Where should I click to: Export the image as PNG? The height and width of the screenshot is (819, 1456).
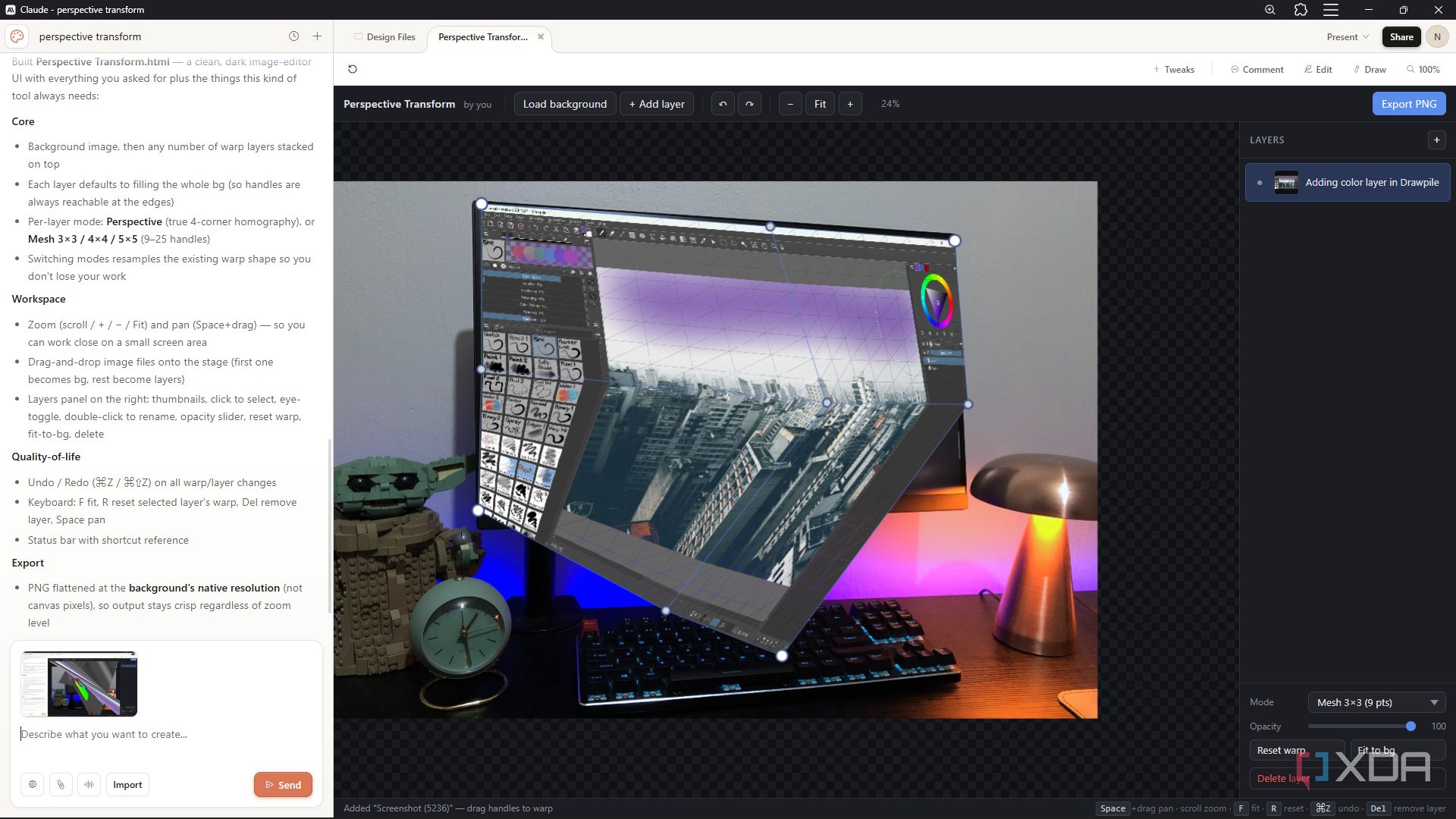[x=1409, y=104]
